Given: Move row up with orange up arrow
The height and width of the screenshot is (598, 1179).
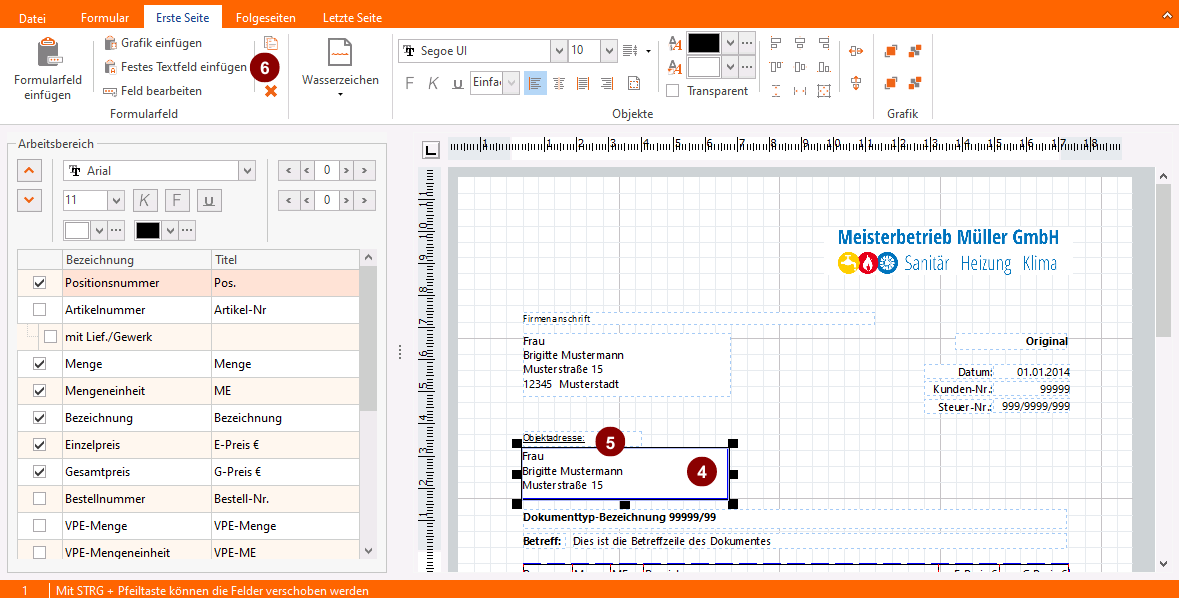Looking at the screenshot, I should (29, 170).
